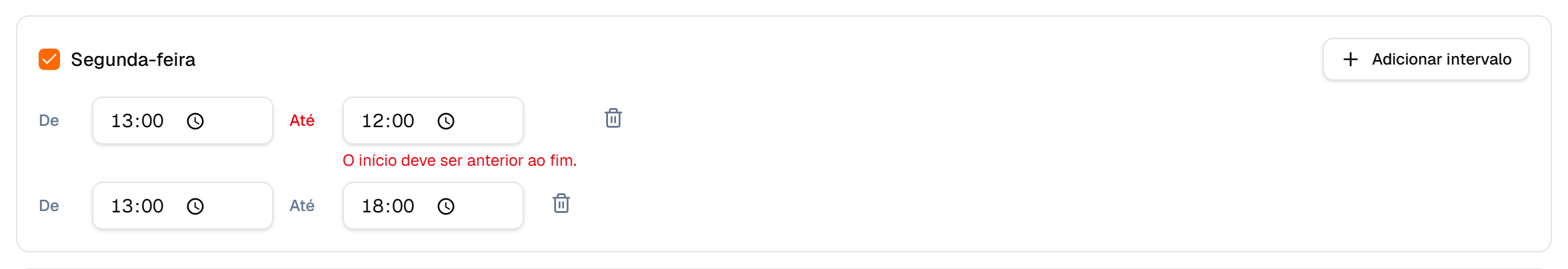Click the gray Até label in the second row
The image size is (1568, 269).
(x=302, y=206)
